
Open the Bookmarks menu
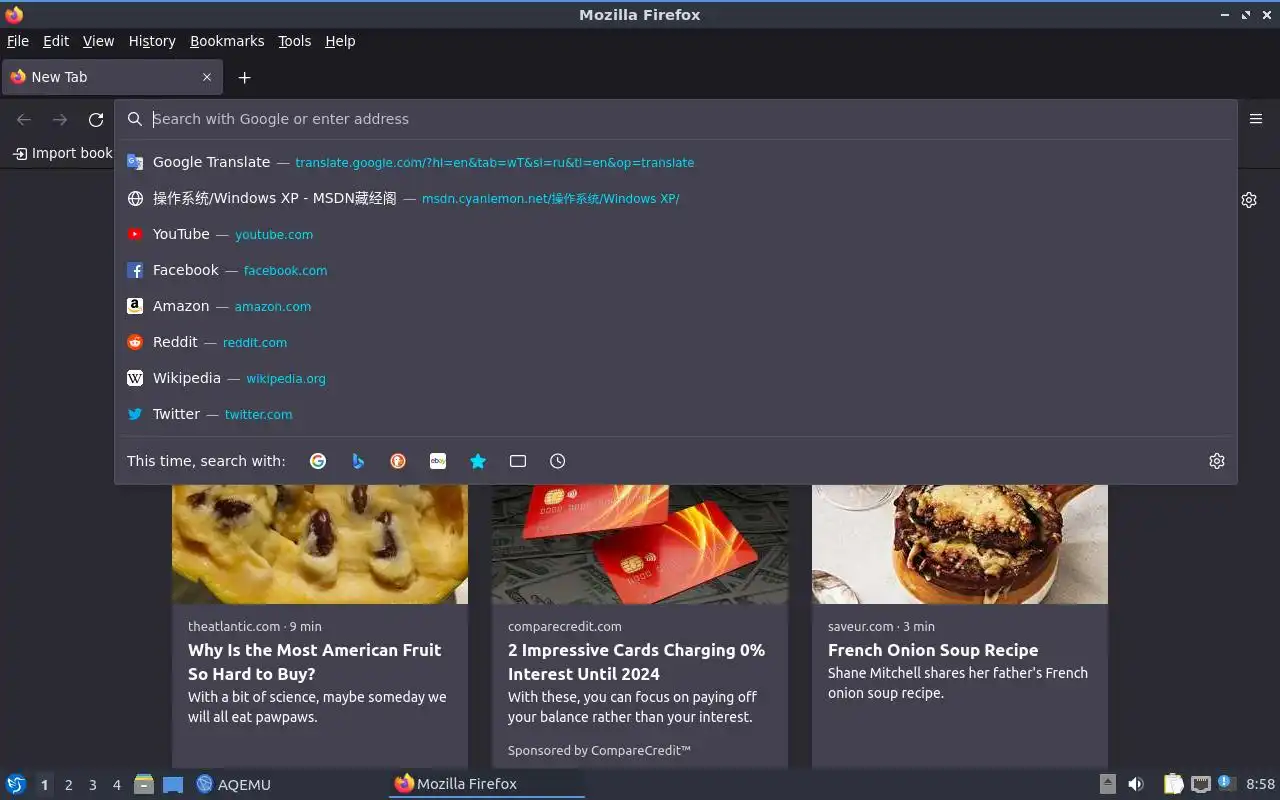[x=227, y=41]
